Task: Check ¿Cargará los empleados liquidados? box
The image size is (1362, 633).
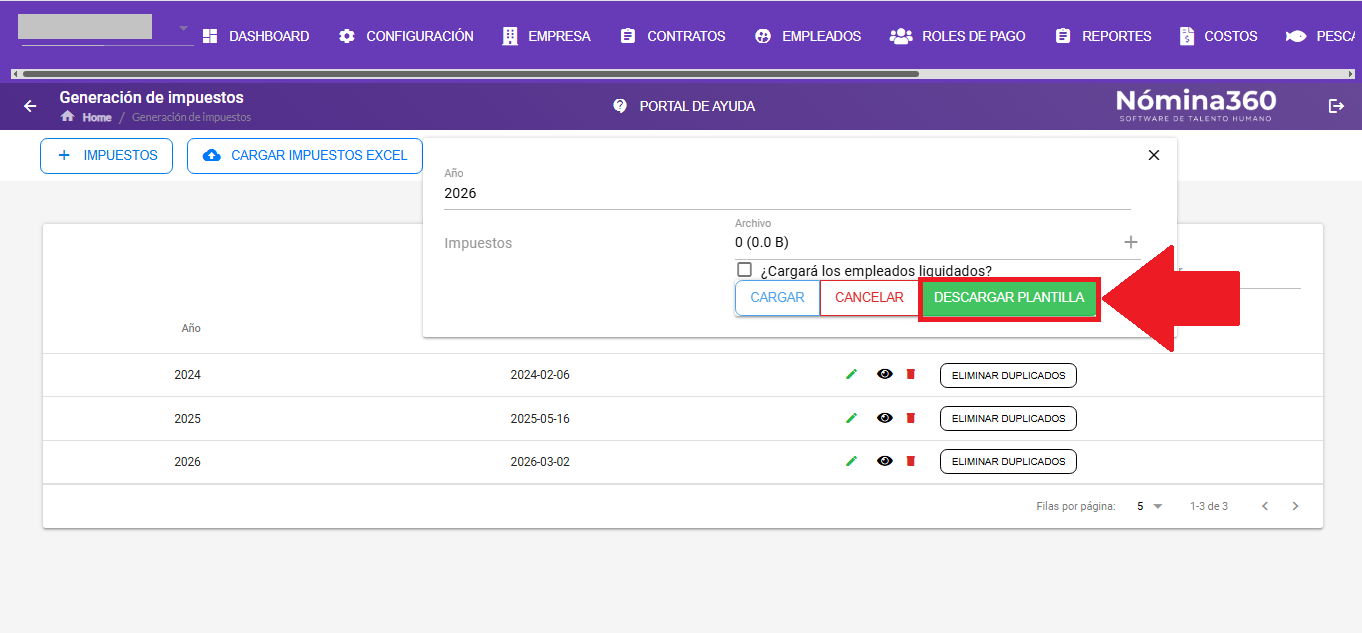Action: click(744, 270)
